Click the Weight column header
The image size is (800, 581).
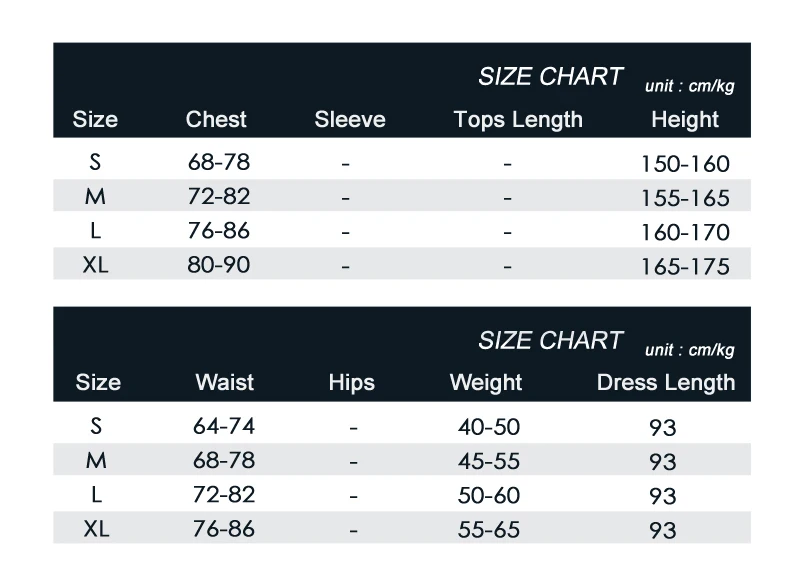tap(486, 384)
